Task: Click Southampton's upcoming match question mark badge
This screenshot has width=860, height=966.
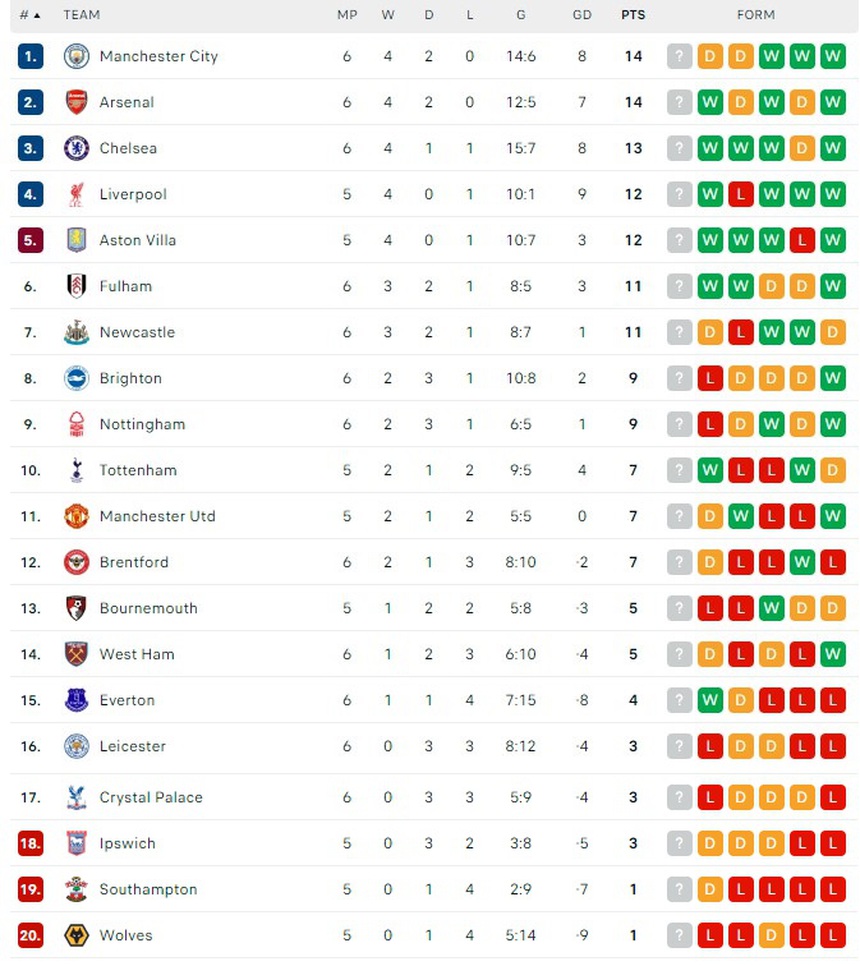Action: [680, 890]
